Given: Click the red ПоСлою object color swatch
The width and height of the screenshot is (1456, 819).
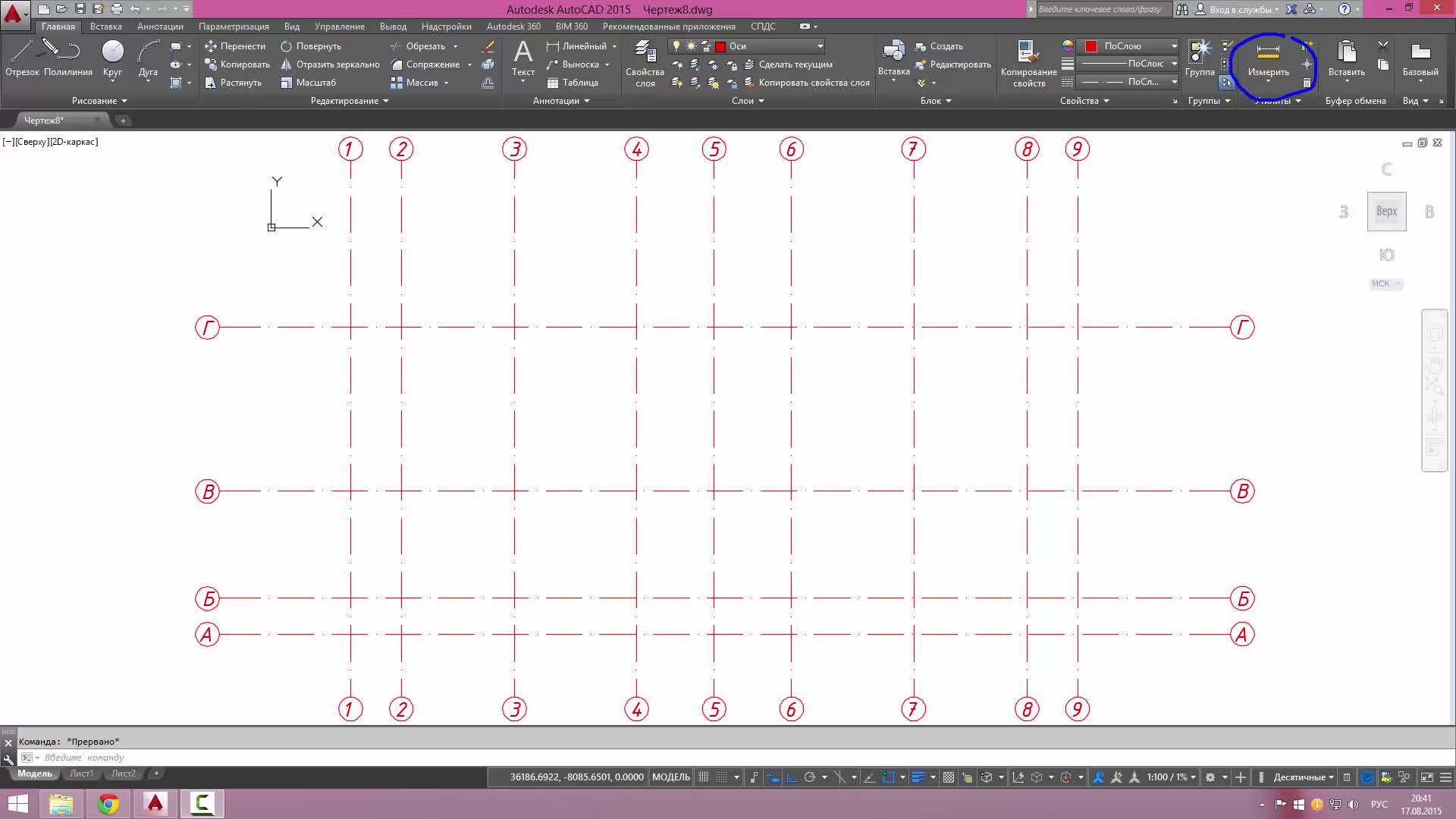Looking at the screenshot, I should [1090, 46].
